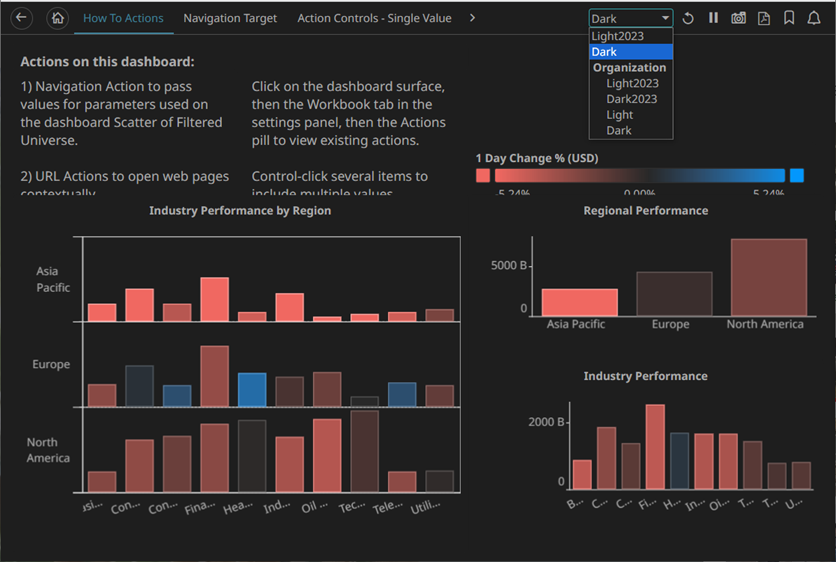Select the top Light2023 theme option
The height and width of the screenshot is (562, 836).
point(617,36)
